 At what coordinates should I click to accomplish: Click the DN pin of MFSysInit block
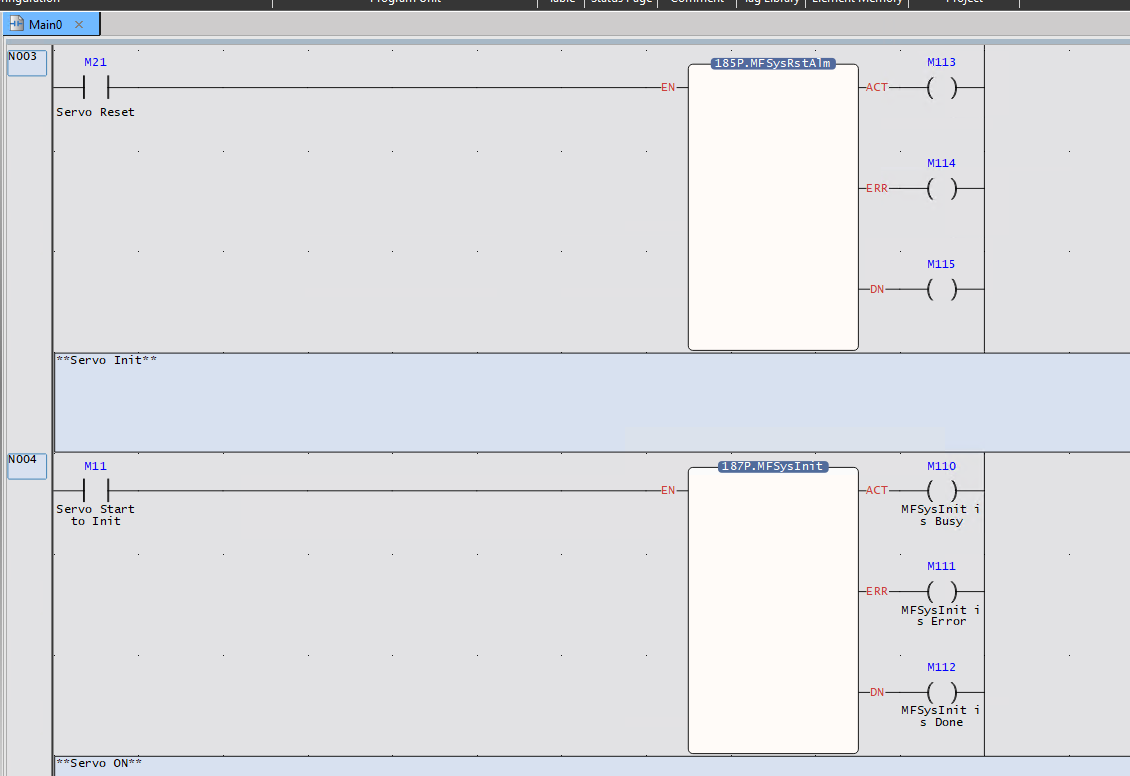point(876,693)
